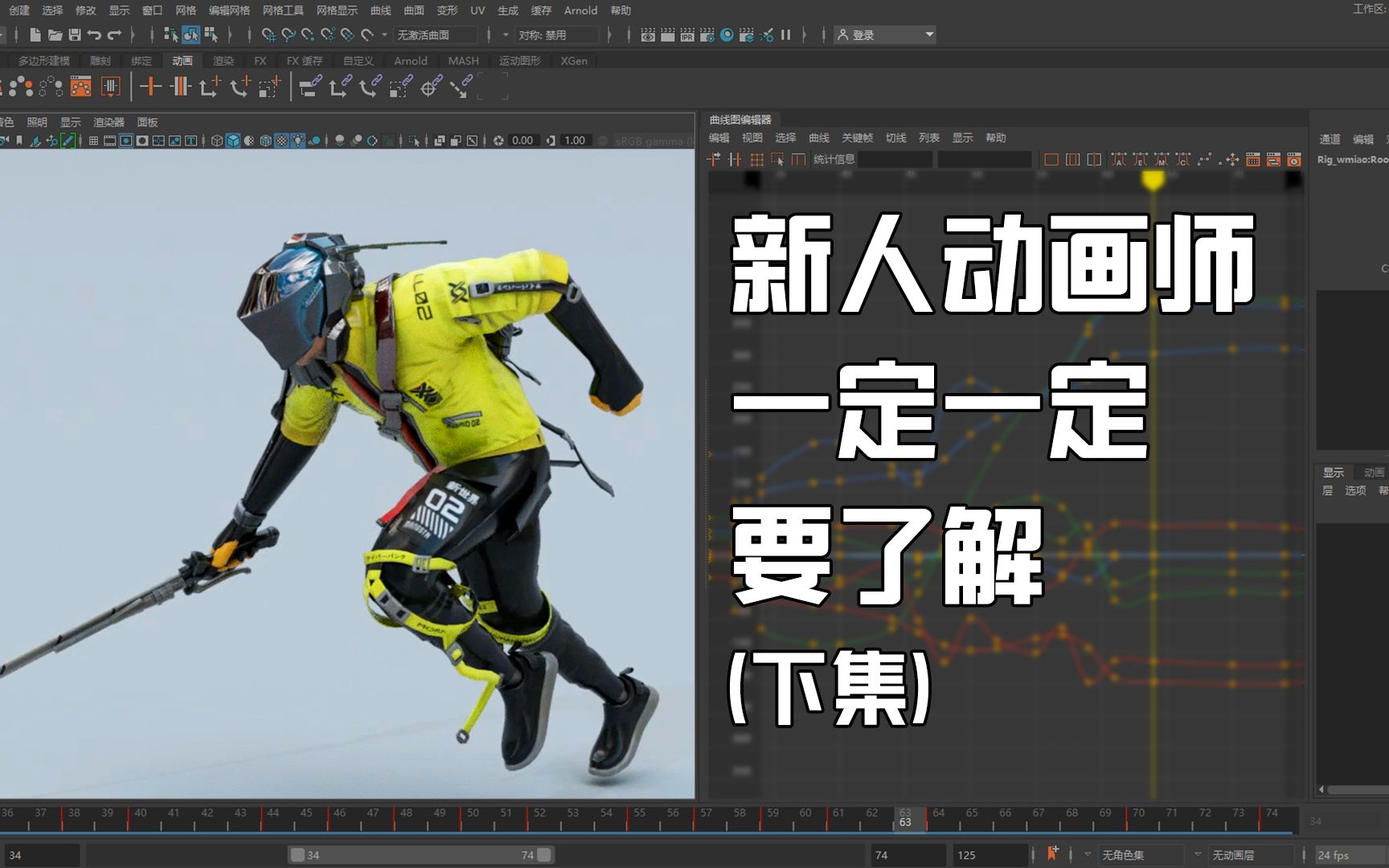The height and width of the screenshot is (868, 1389).
Task: Click the Redo arrow icon
Action: coord(114,35)
